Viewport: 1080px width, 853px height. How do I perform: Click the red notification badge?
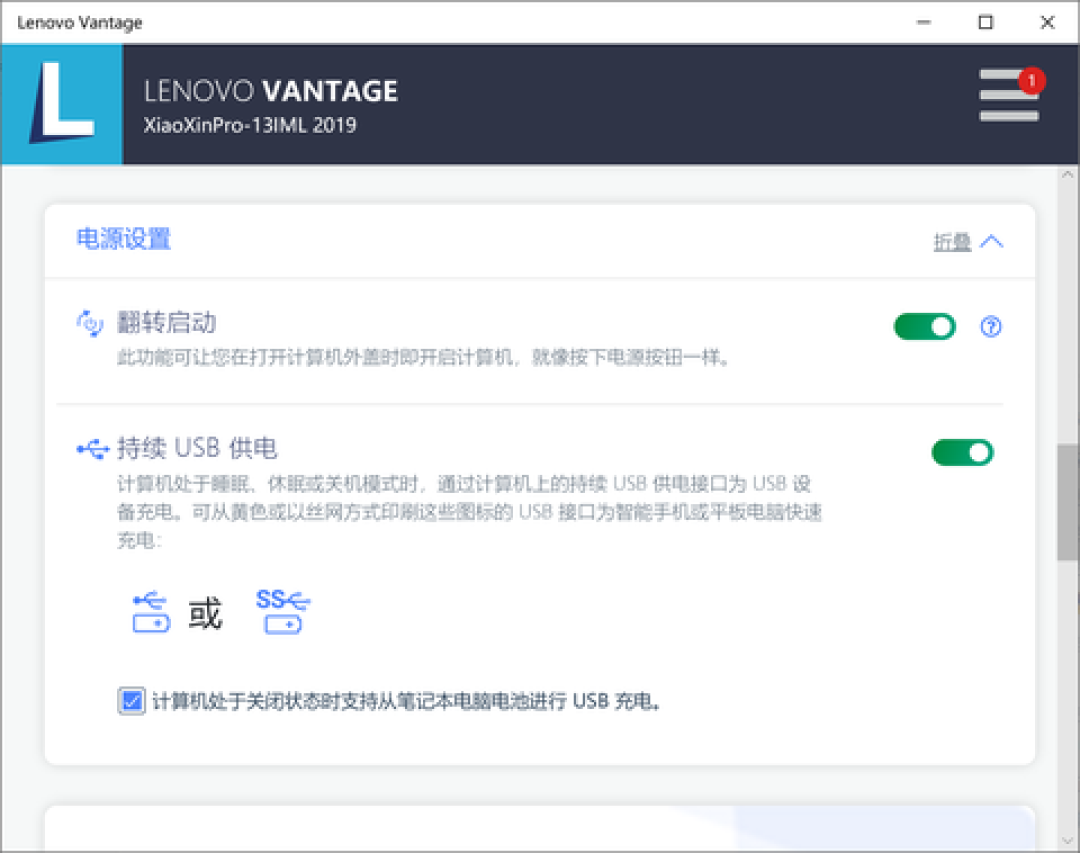[1031, 81]
